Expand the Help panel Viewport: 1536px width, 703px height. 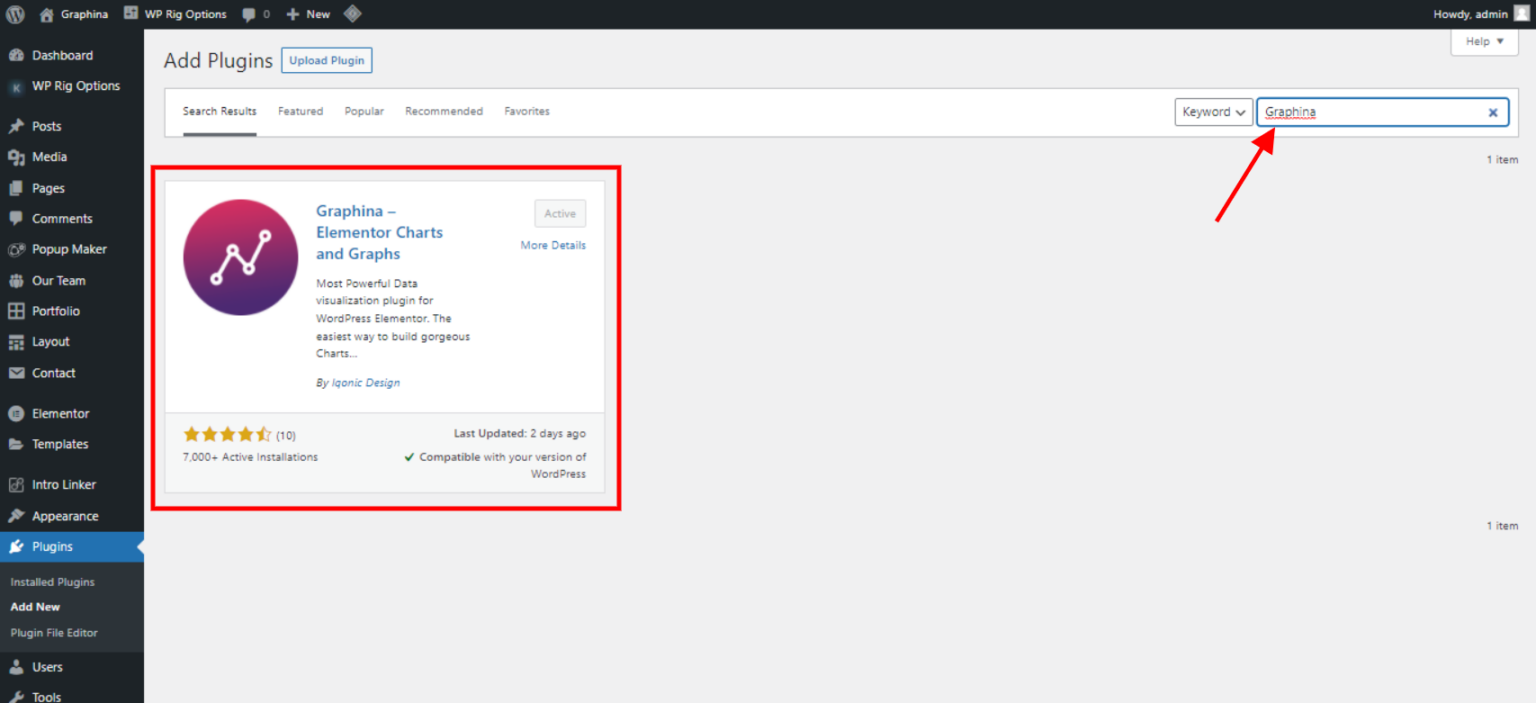coord(1483,41)
